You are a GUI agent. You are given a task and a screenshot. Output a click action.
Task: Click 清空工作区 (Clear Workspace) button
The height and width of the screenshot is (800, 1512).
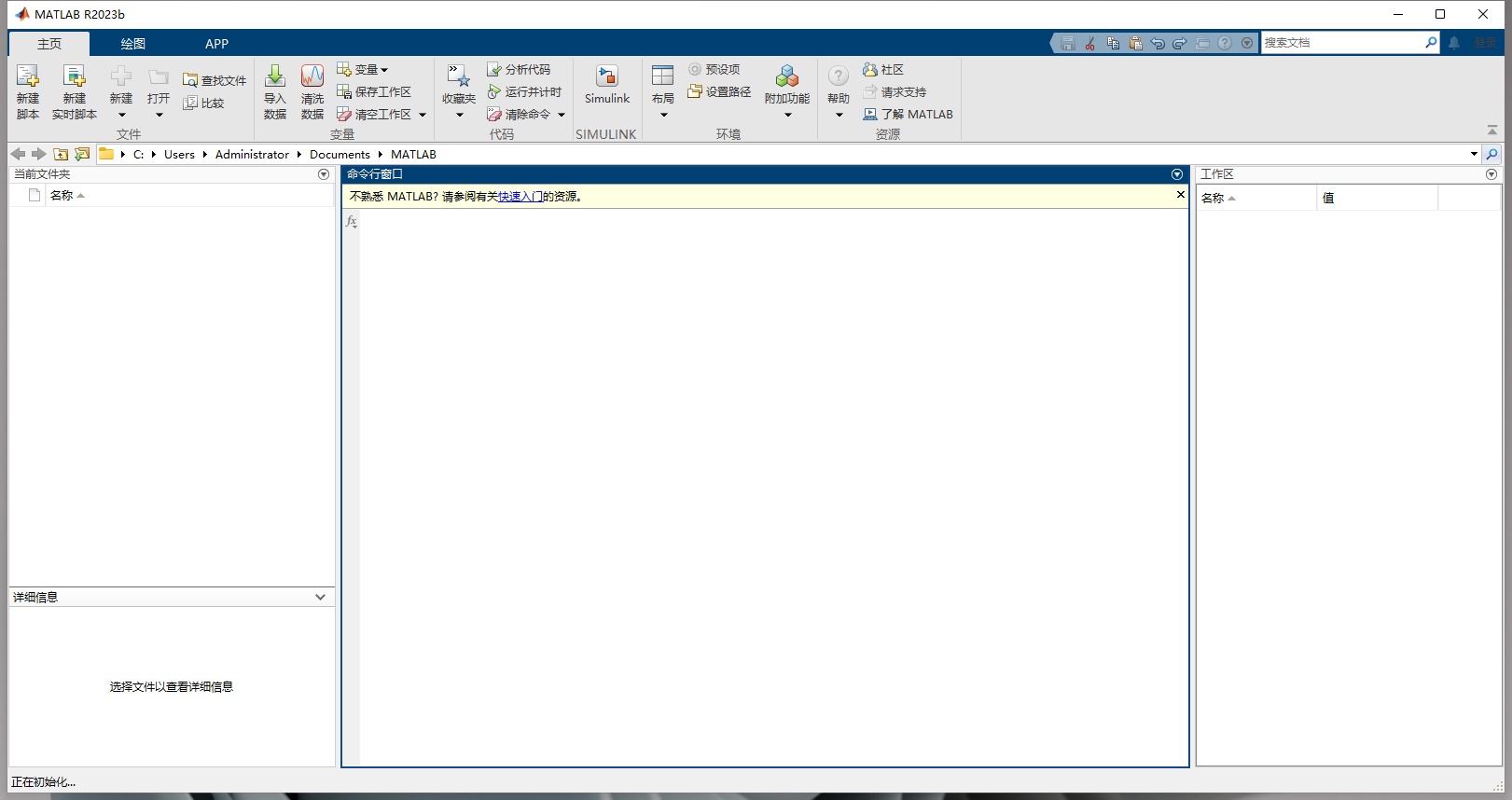(374, 114)
